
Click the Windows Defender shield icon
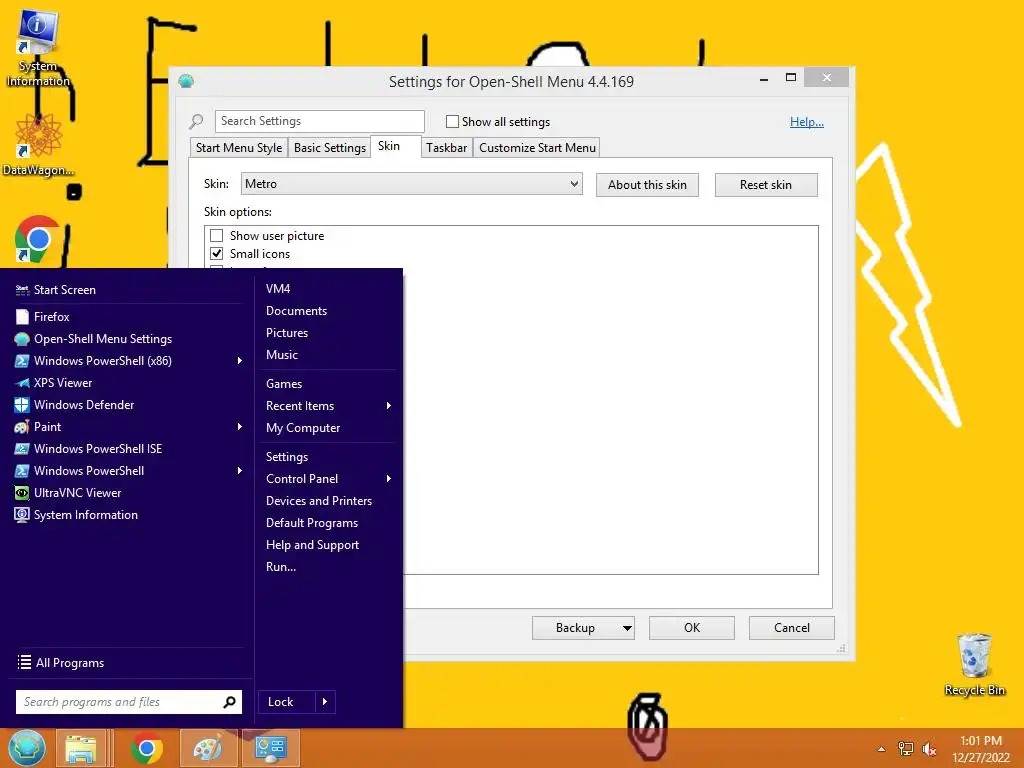22,405
